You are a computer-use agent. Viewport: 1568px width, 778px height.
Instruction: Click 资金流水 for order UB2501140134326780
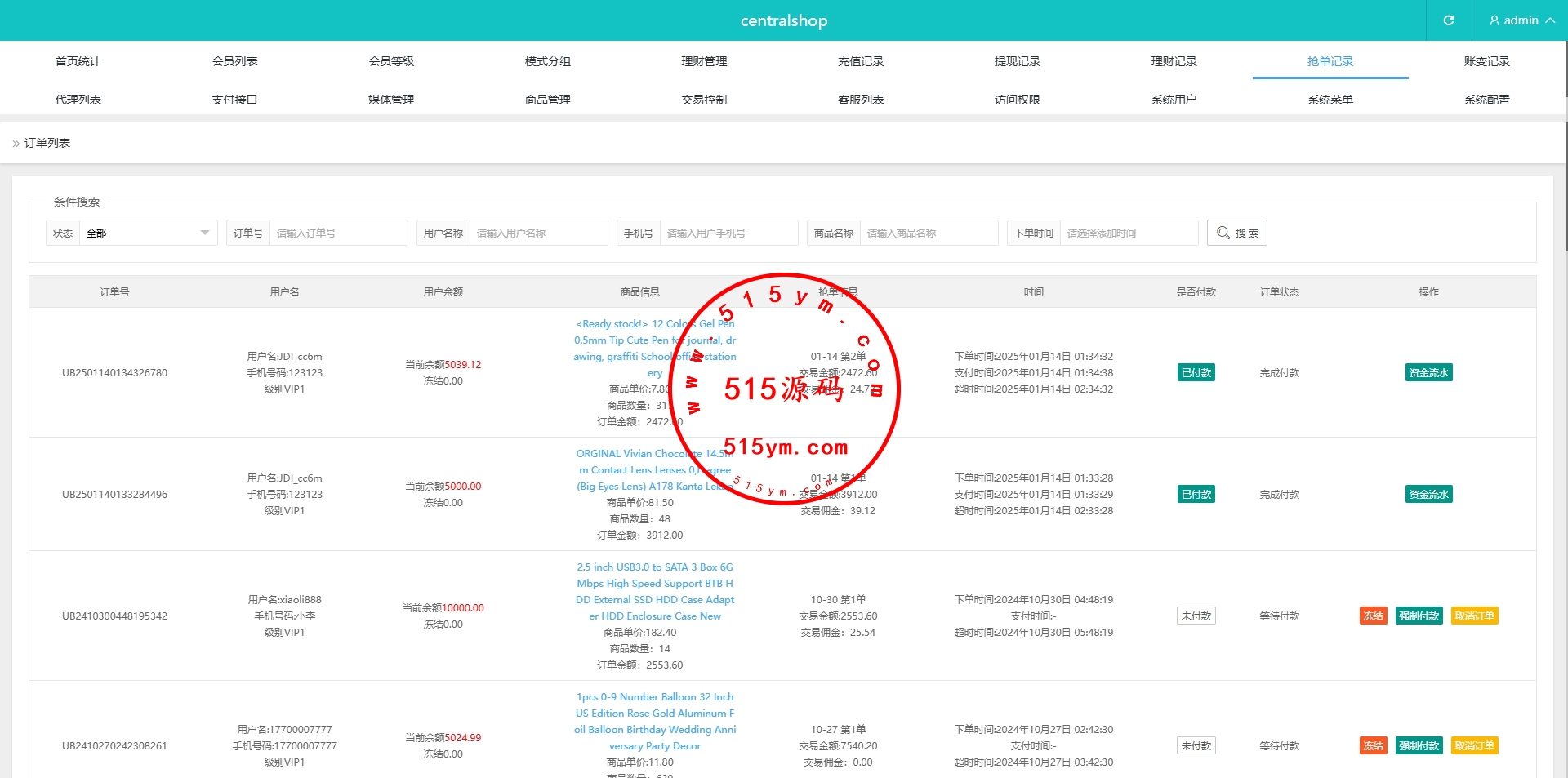click(1428, 373)
